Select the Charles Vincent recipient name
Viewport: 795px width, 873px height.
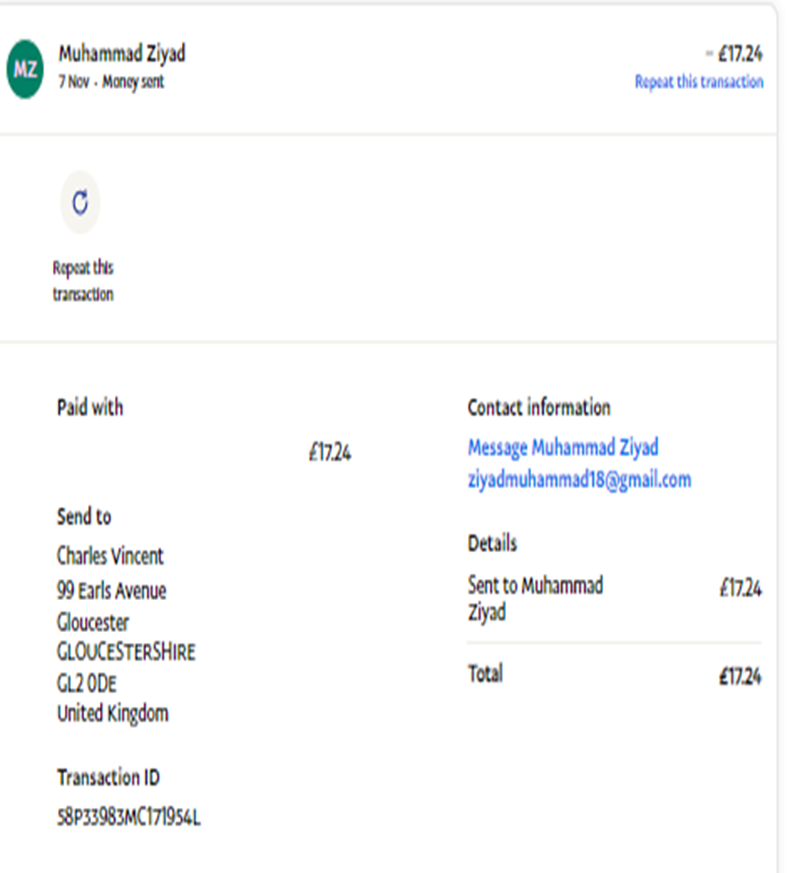pos(110,555)
